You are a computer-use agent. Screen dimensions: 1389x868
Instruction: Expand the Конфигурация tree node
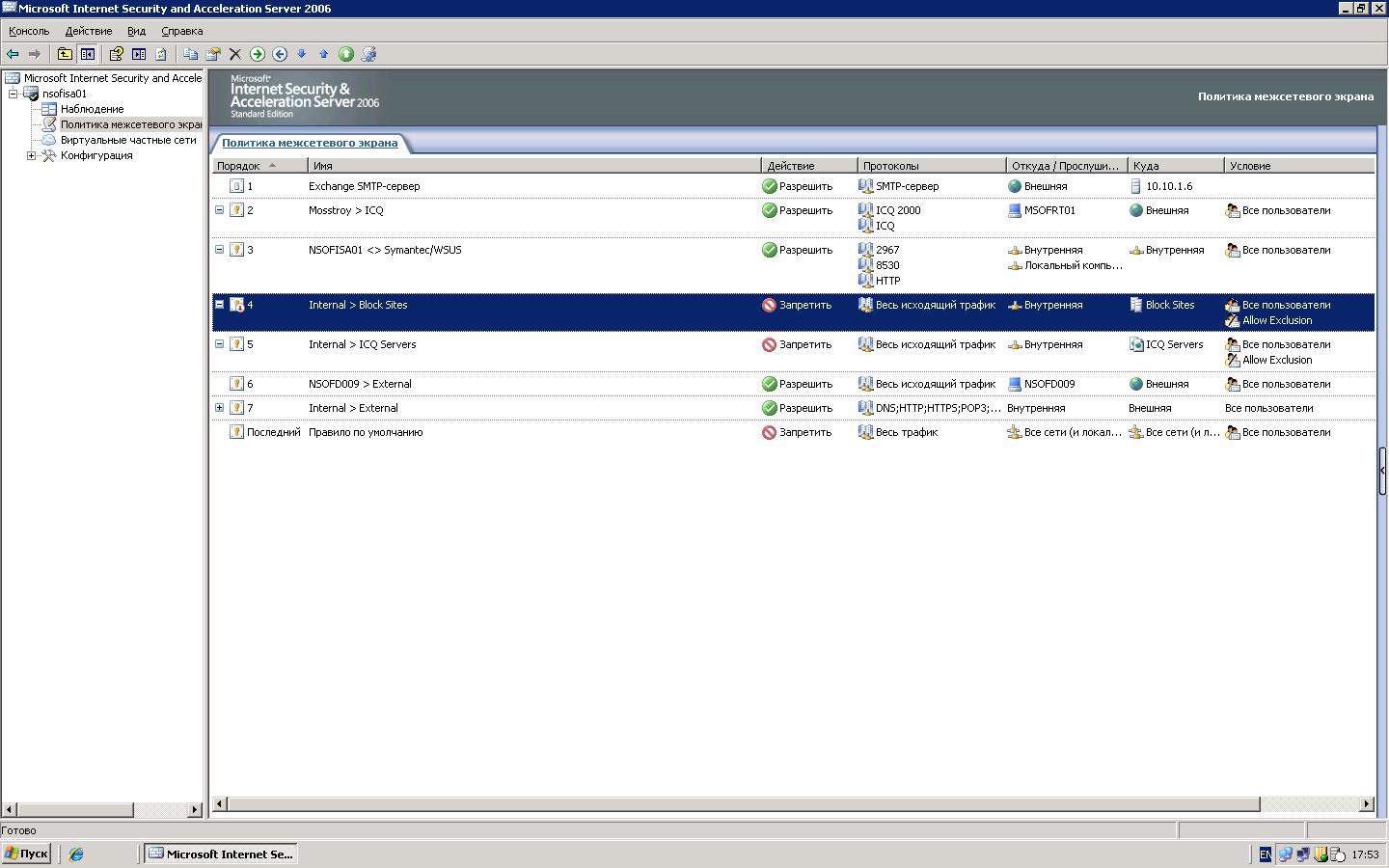tap(31, 155)
